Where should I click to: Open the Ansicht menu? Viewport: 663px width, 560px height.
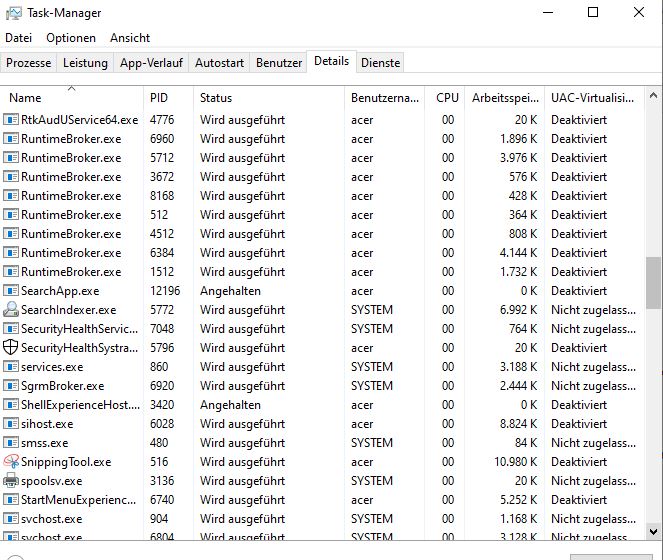[130, 38]
